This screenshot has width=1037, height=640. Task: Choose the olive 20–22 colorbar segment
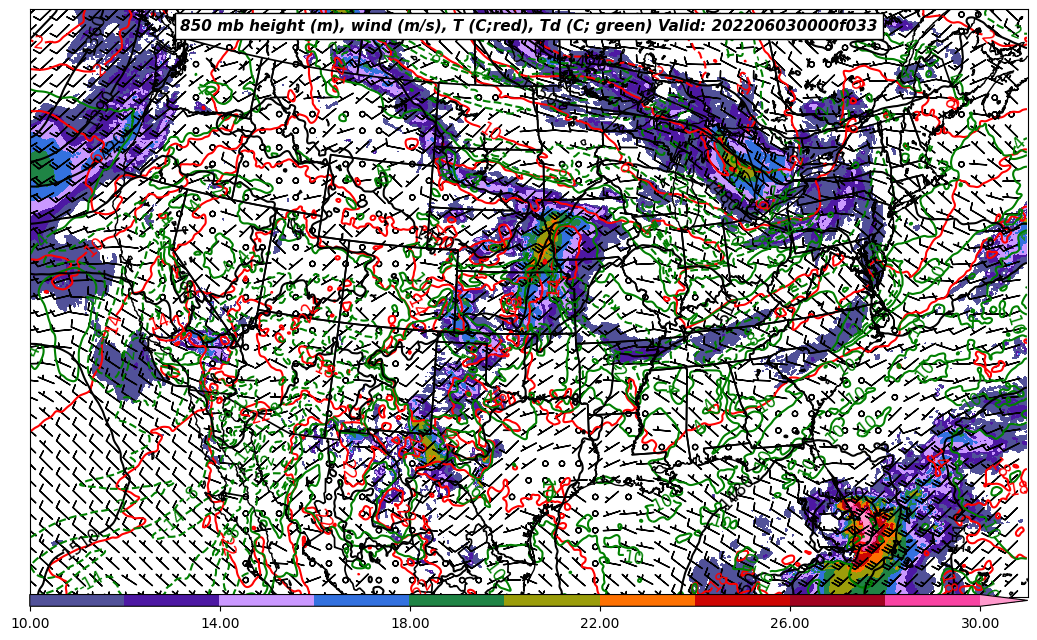pyautogui.click(x=552, y=601)
